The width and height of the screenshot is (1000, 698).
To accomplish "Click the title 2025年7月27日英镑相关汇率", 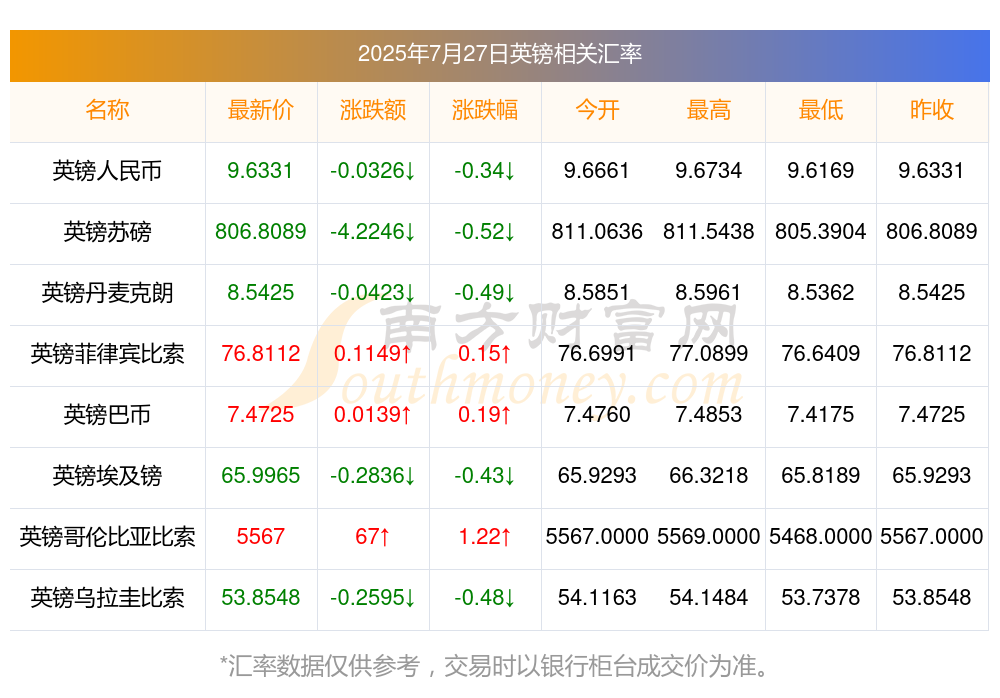I will point(499,54).
